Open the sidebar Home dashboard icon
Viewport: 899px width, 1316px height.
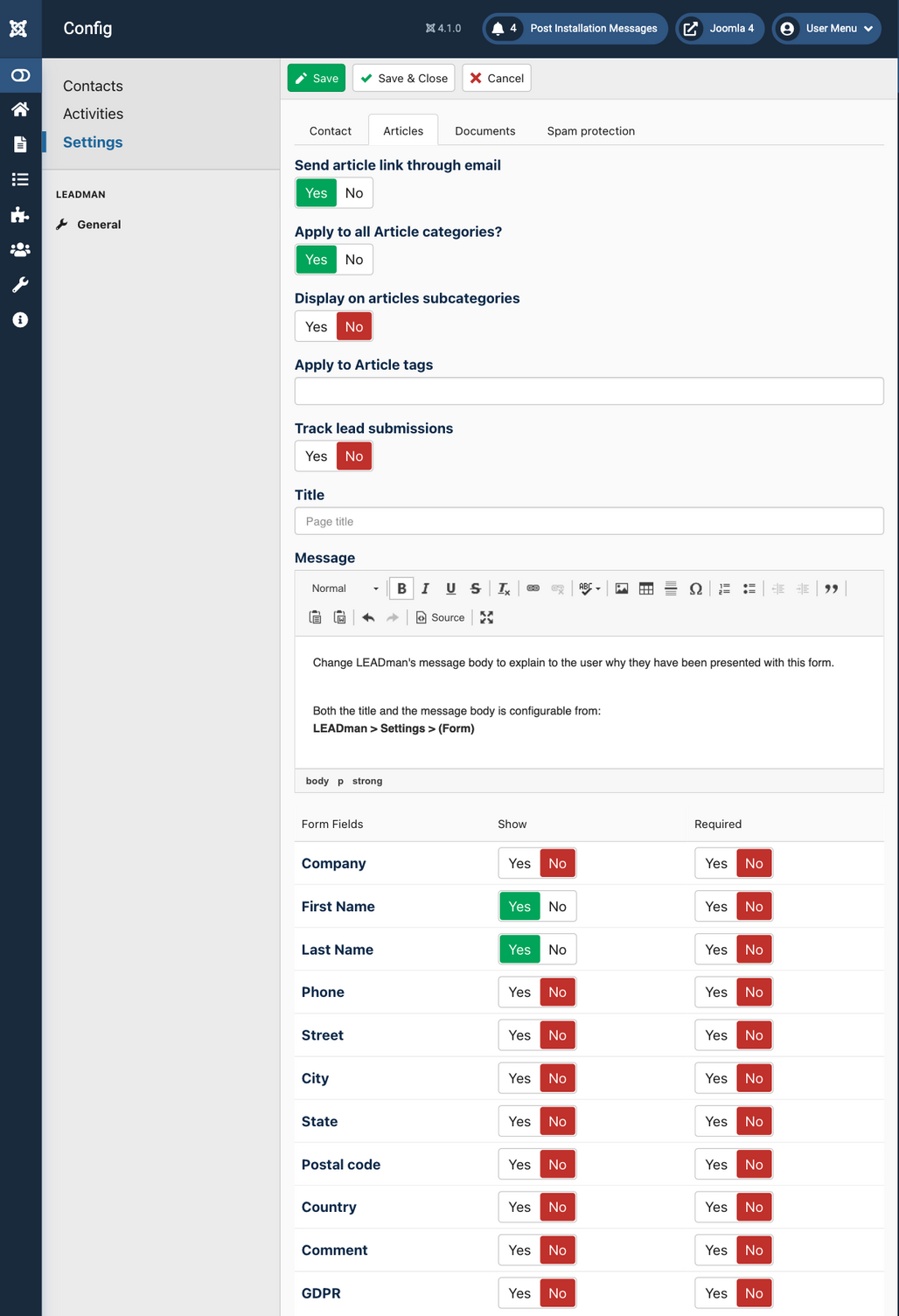[x=20, y=109]
